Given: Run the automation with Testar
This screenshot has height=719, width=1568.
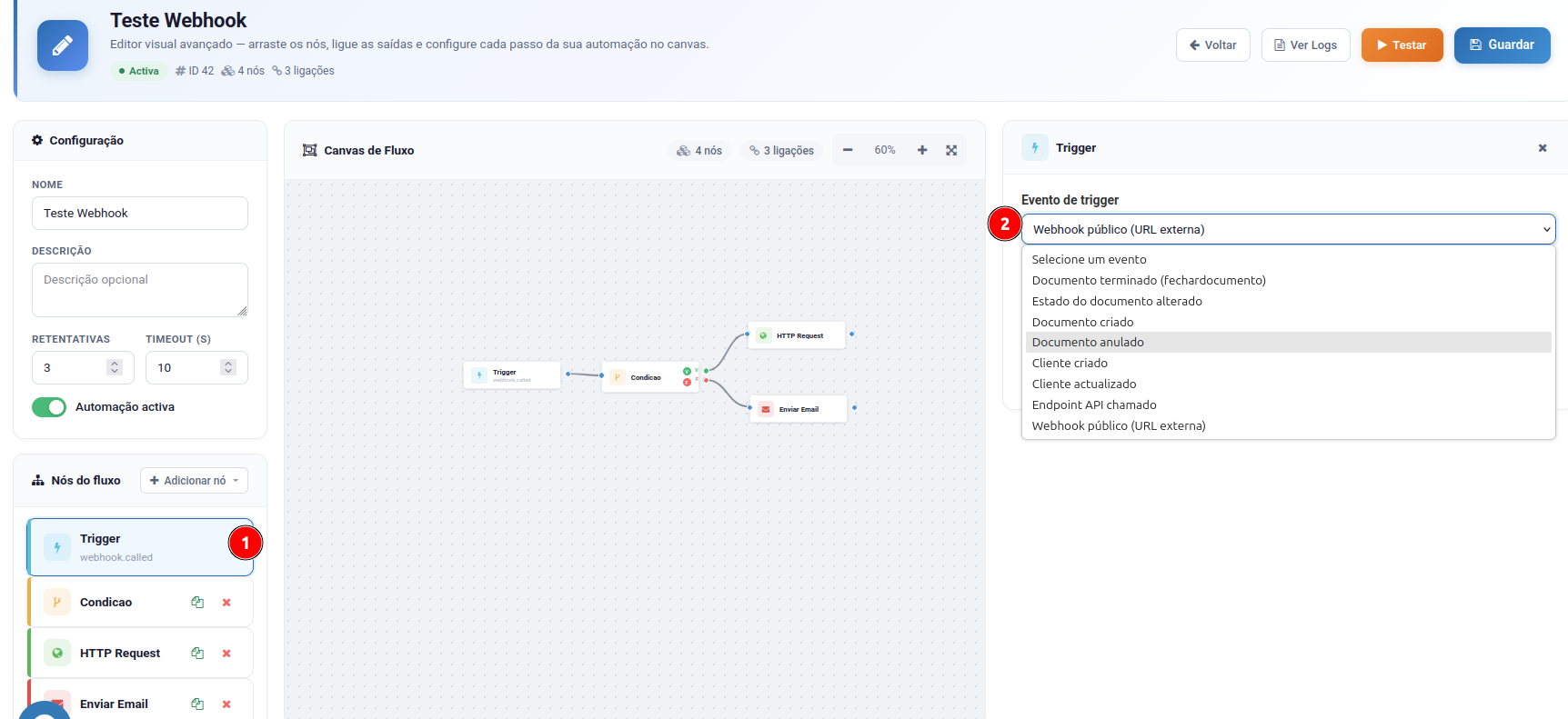Looking at the screenshot, I should click(1402, 45).
